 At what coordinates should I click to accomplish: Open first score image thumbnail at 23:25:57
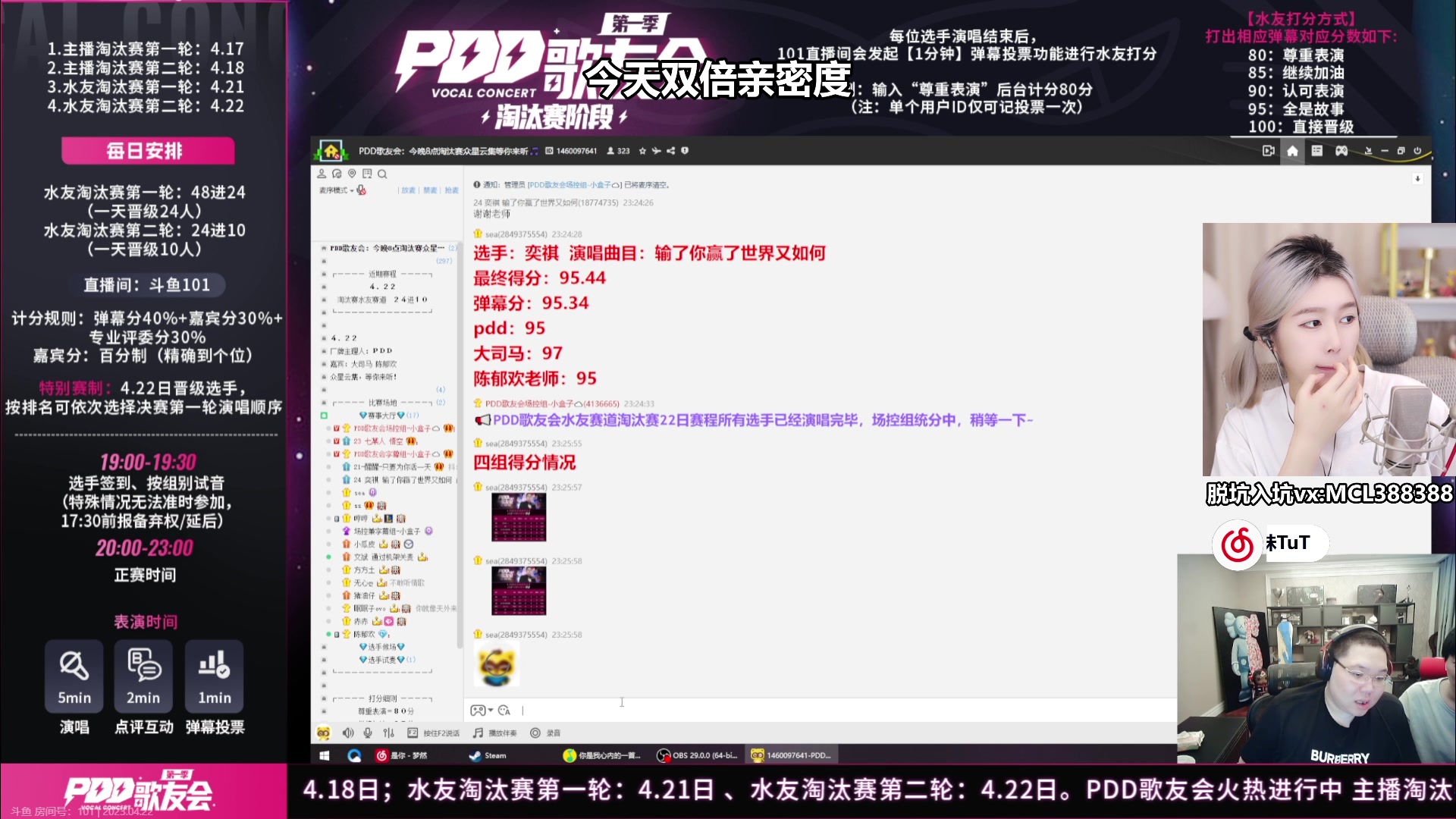519,516
